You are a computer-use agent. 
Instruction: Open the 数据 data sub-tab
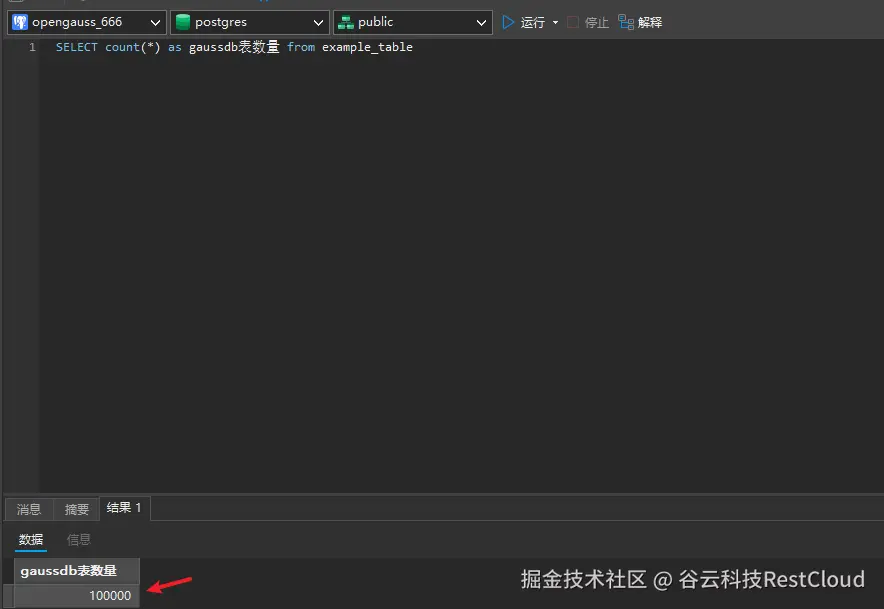(x=31, y=540)
